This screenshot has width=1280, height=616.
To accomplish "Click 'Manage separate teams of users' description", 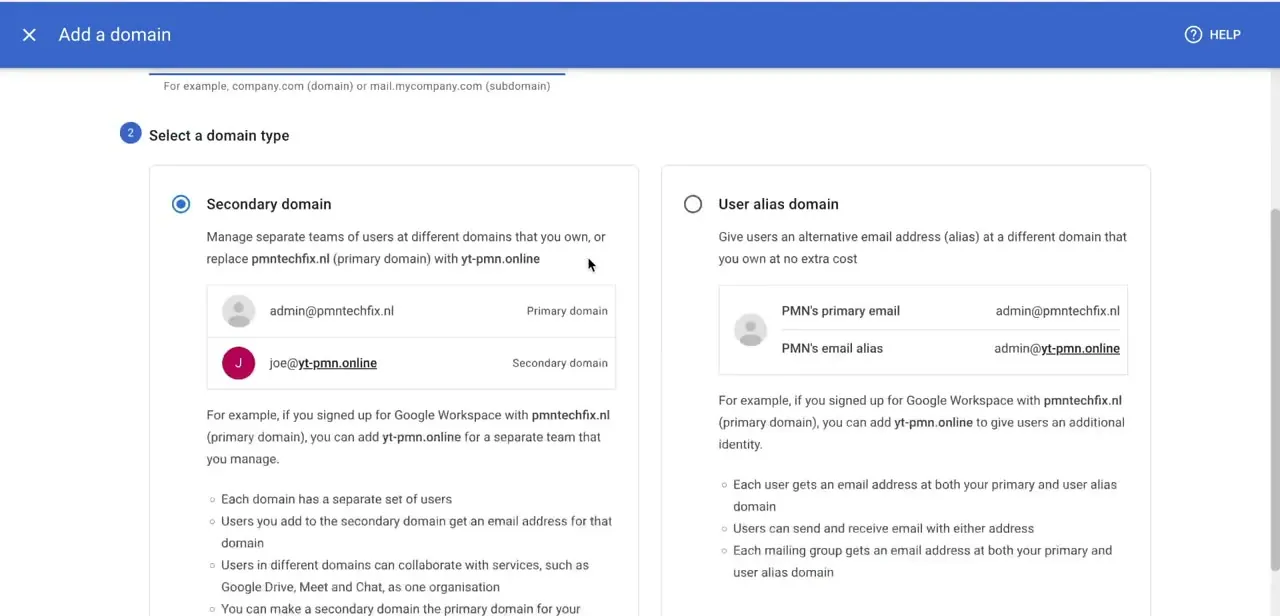I will click(406, 248).
